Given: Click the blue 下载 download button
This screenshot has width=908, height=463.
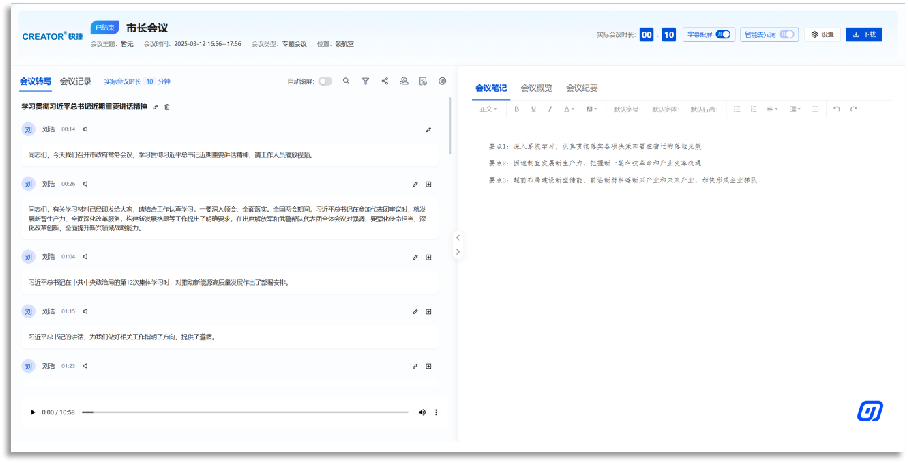Looking at the screenshot, I should tap(864, 34).
